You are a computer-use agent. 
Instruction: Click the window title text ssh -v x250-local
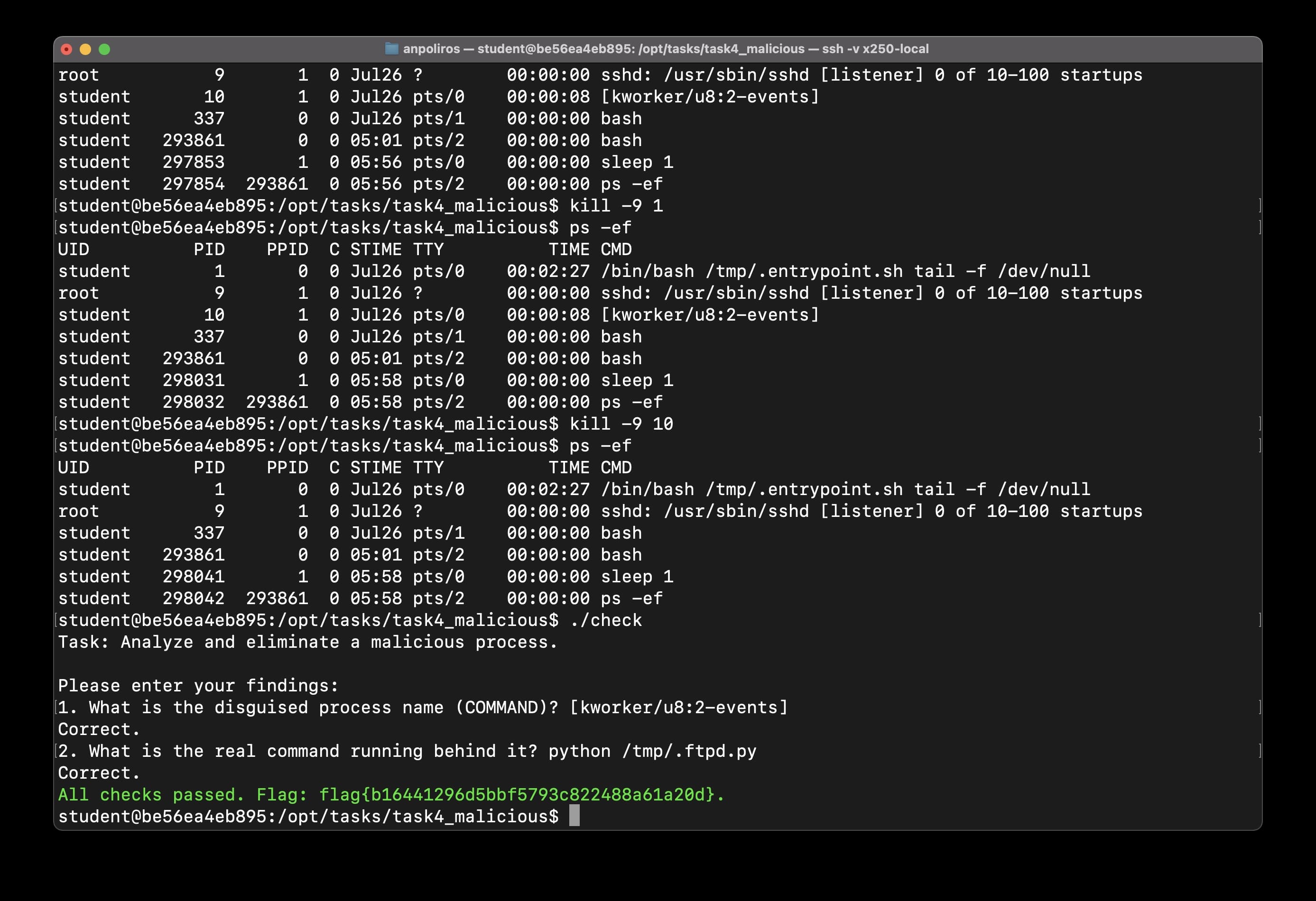(874, 49)
